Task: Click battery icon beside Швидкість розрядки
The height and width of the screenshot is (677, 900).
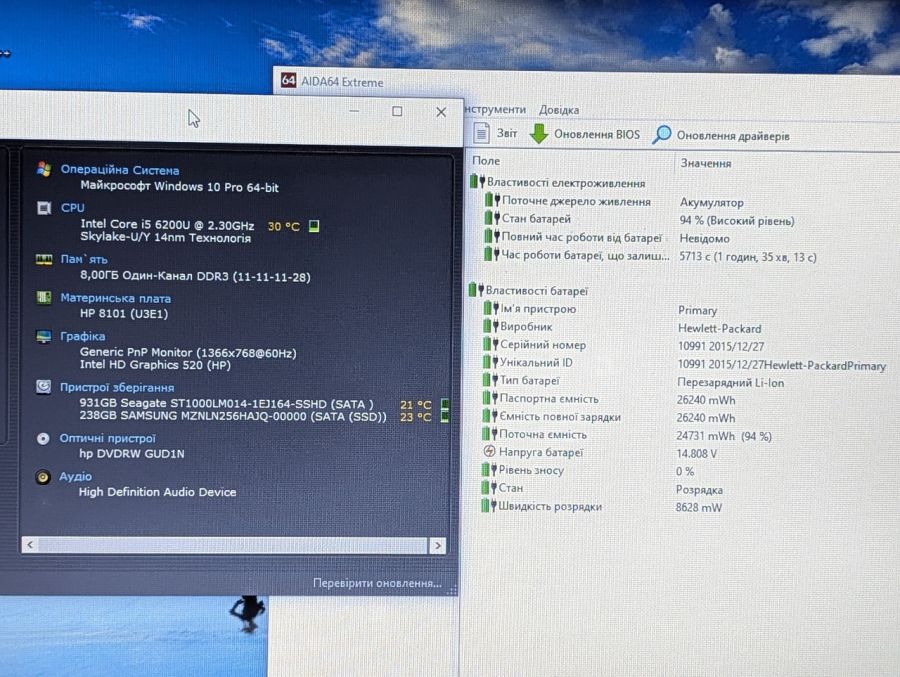Action: coord(488,506)
